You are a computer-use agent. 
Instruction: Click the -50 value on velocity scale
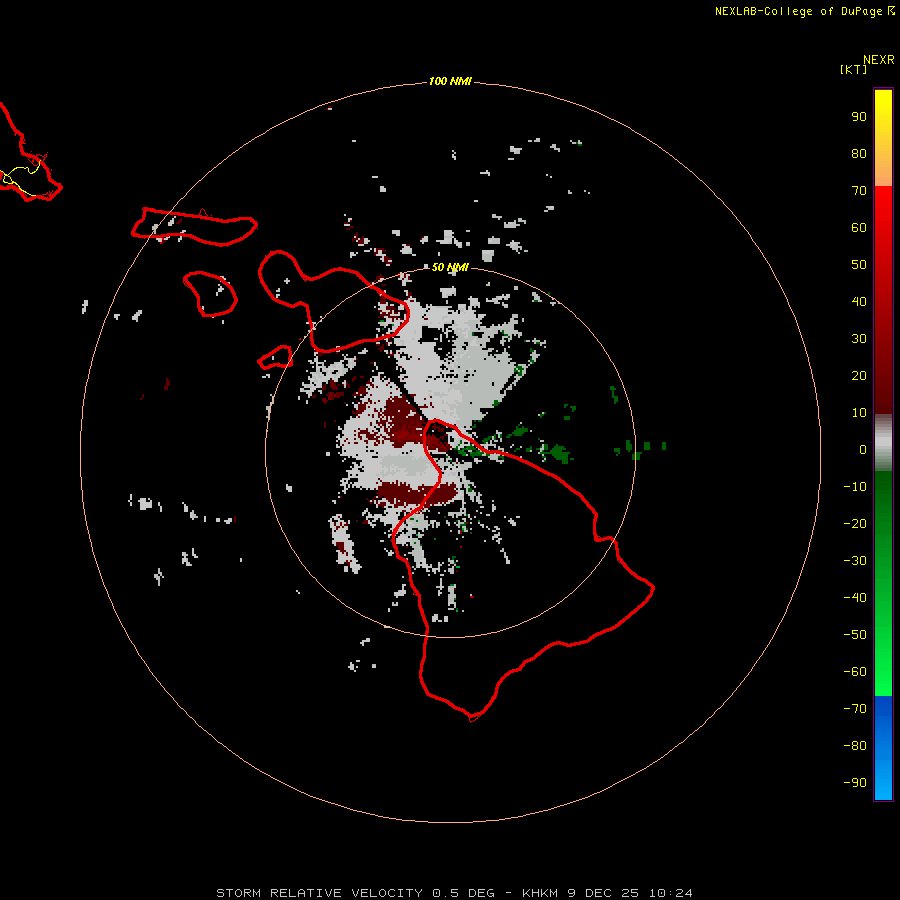tap(855, 635)
